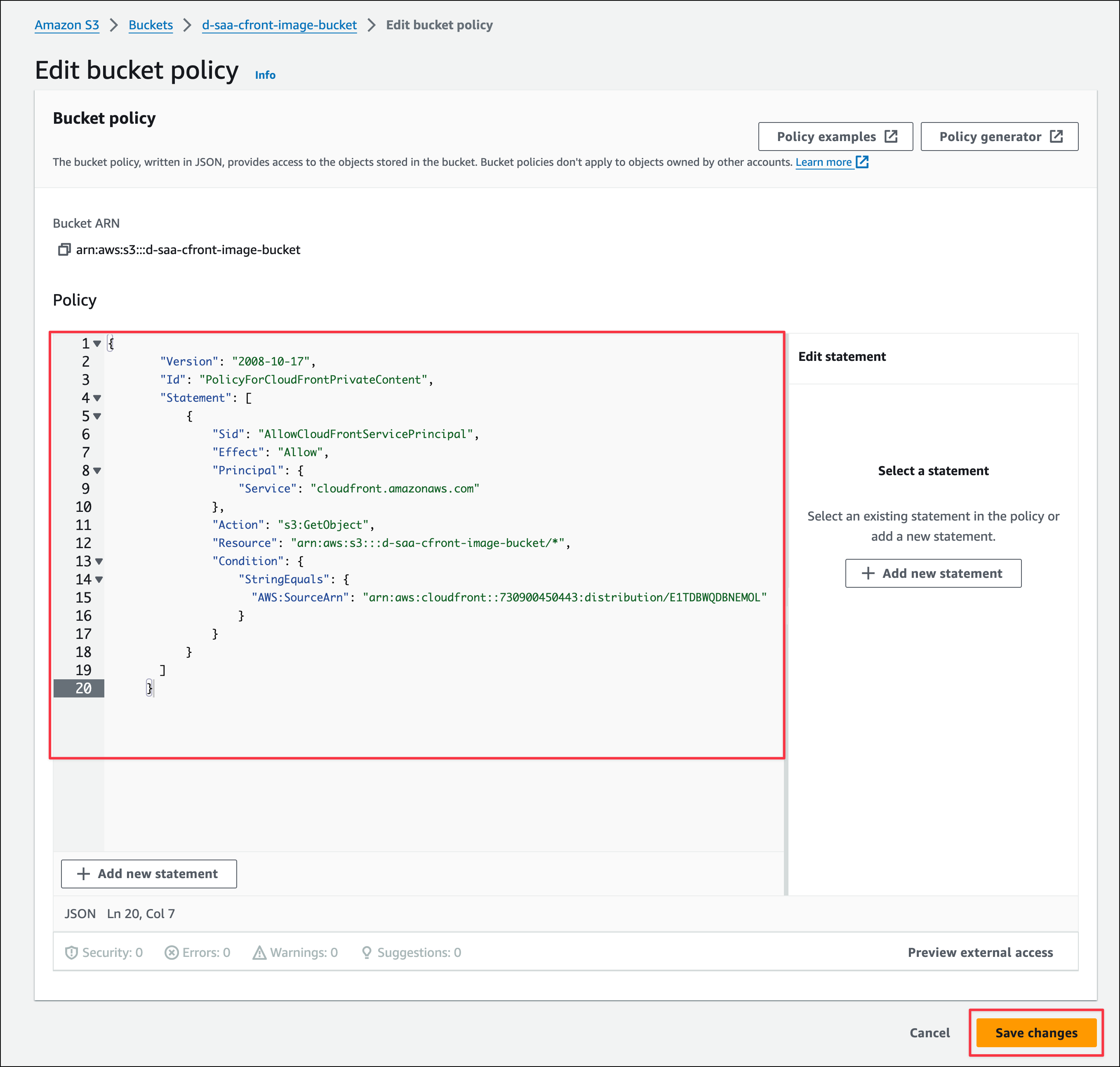This screenshot has height=1067, width=1120.
Task: Click Add new statement below the editor
Action: 149,874
